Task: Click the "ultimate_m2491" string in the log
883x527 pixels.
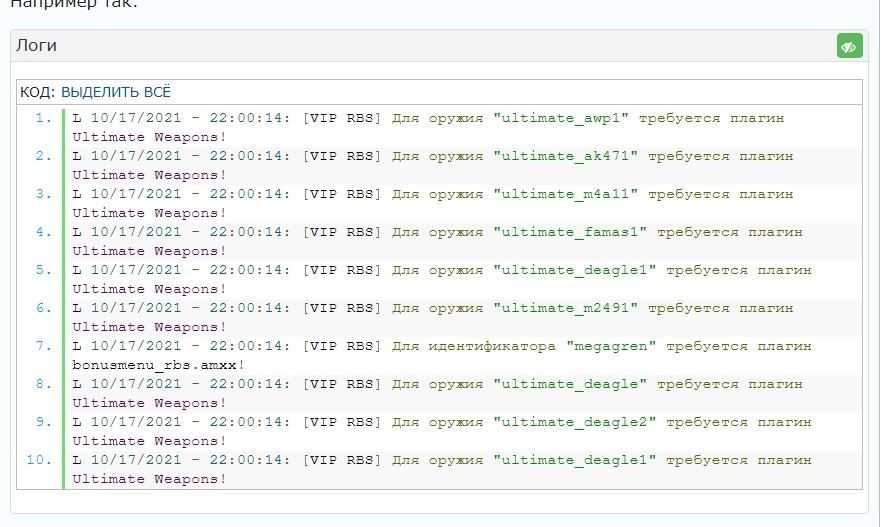Action: 565,308
